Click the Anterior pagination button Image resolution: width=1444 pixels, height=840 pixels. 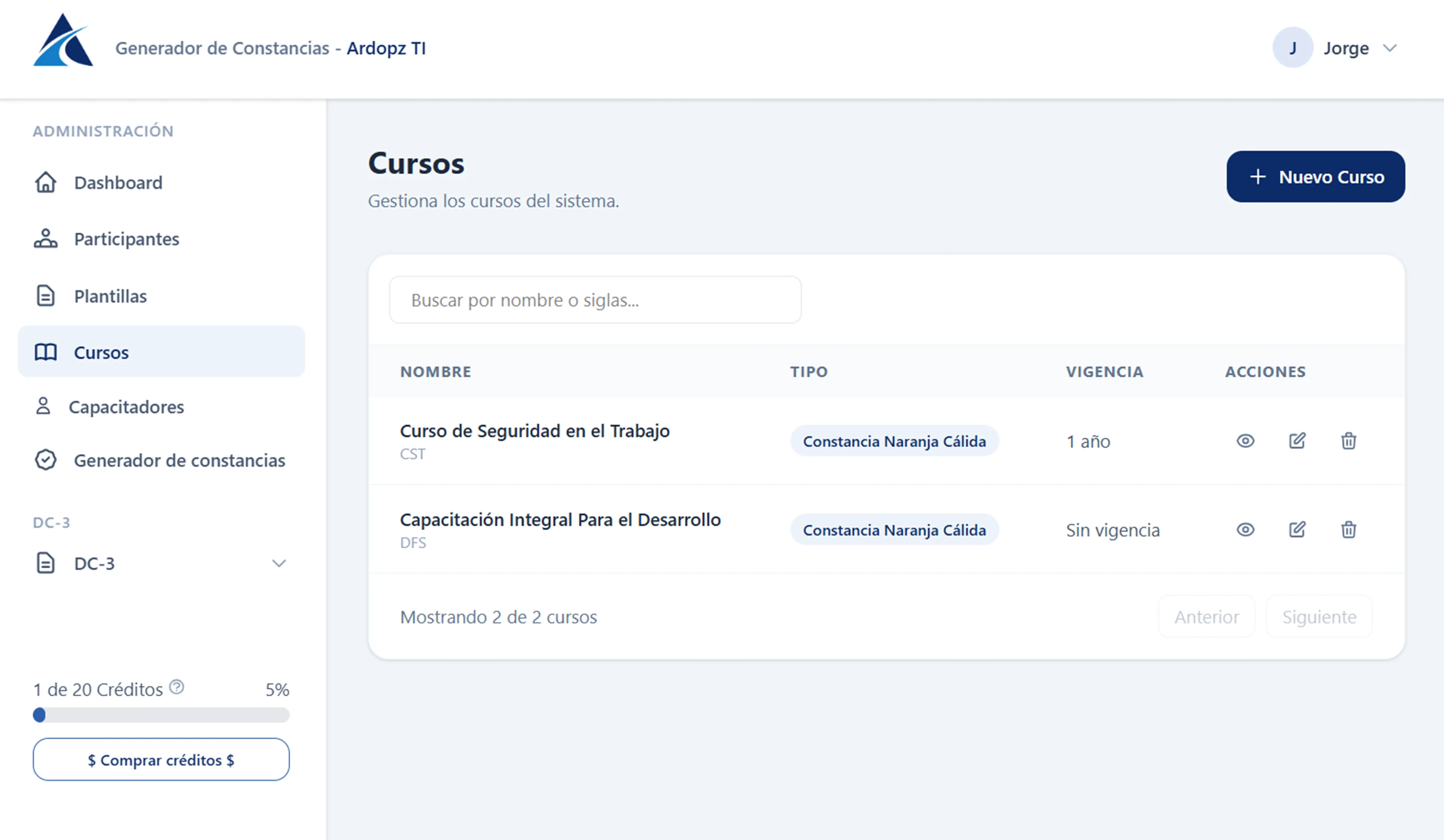click(1207, 617)
